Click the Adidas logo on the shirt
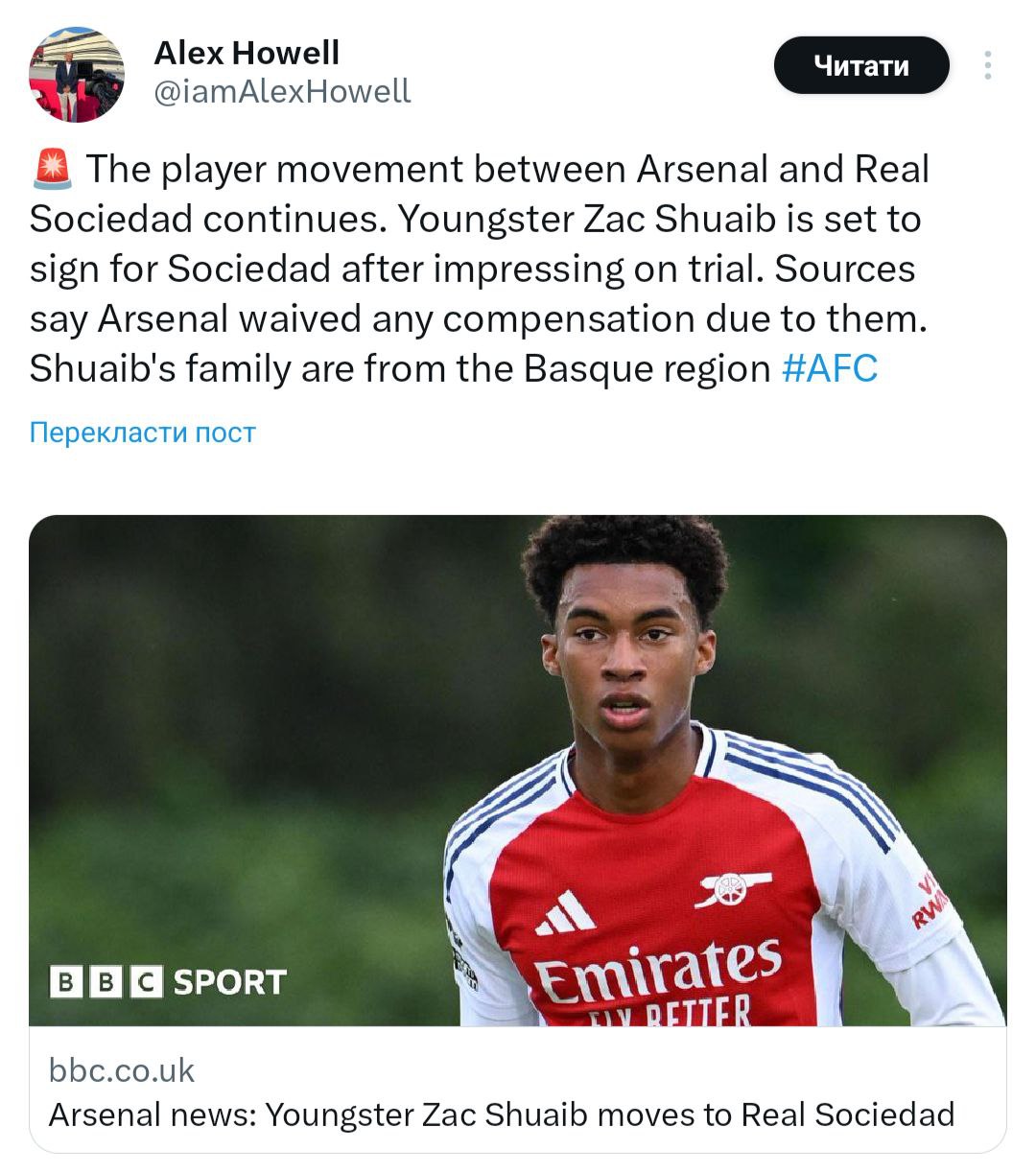This screenshot has height=1174, width=1036. click(565, 912)
